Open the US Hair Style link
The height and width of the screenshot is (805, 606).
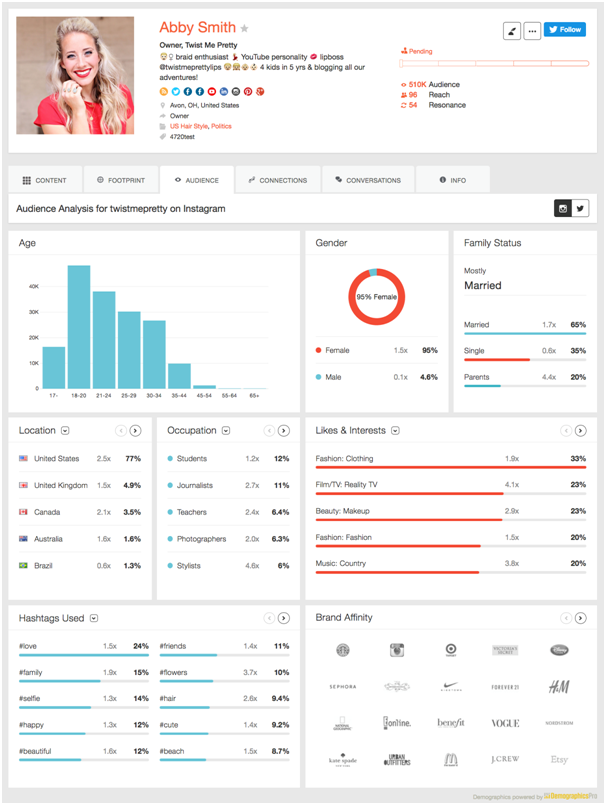pyautogui.click(x=187, y=126)
